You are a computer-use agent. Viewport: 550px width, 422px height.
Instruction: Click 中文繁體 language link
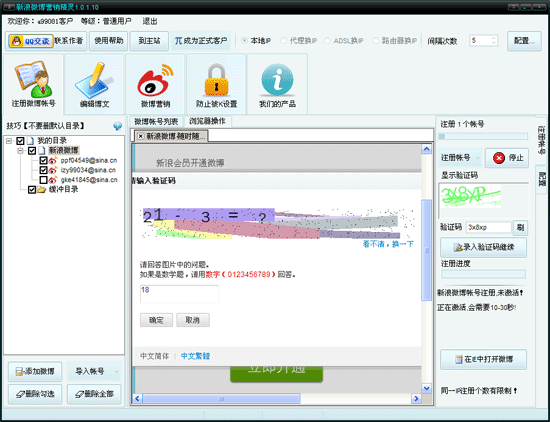point(195,356)
